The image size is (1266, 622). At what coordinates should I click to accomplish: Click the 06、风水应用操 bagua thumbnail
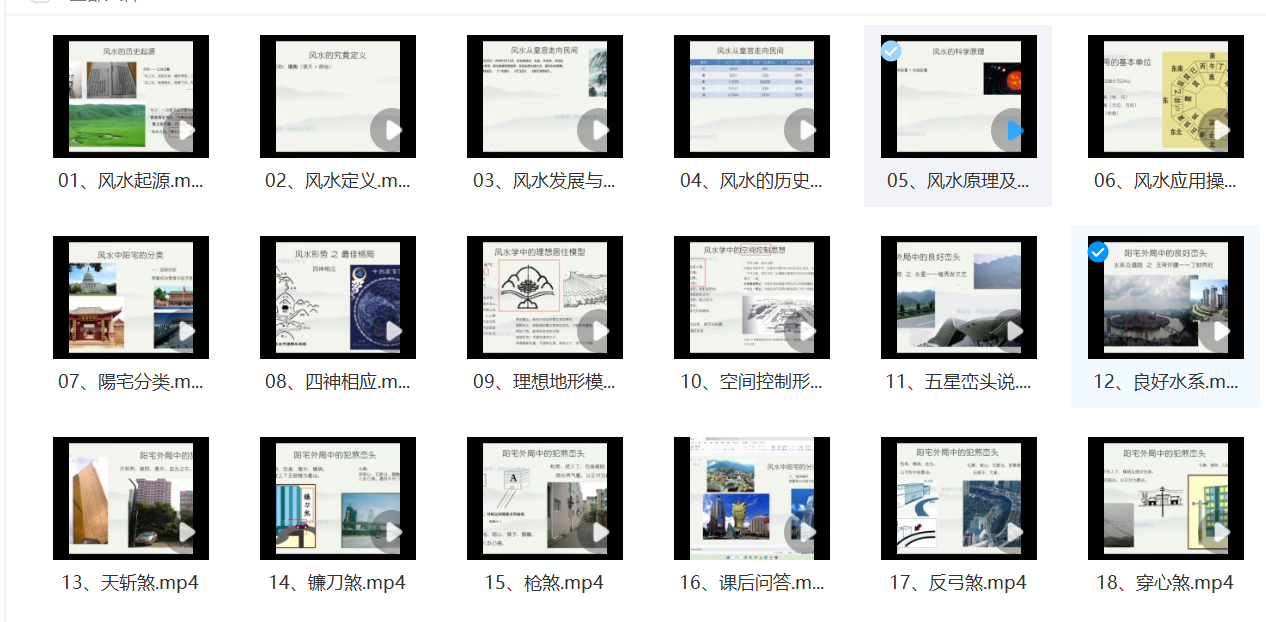click(x=1165, y=96)
